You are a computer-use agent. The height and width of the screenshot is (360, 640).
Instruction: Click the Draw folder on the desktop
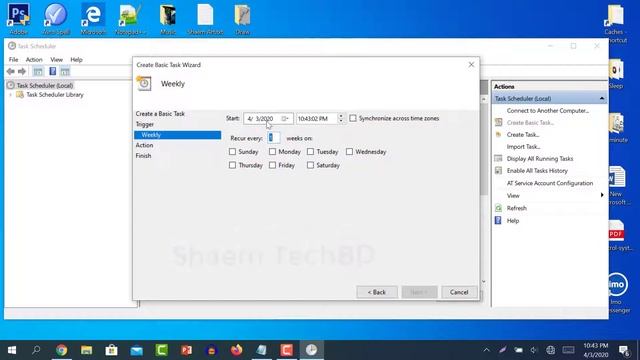point(242,18)
